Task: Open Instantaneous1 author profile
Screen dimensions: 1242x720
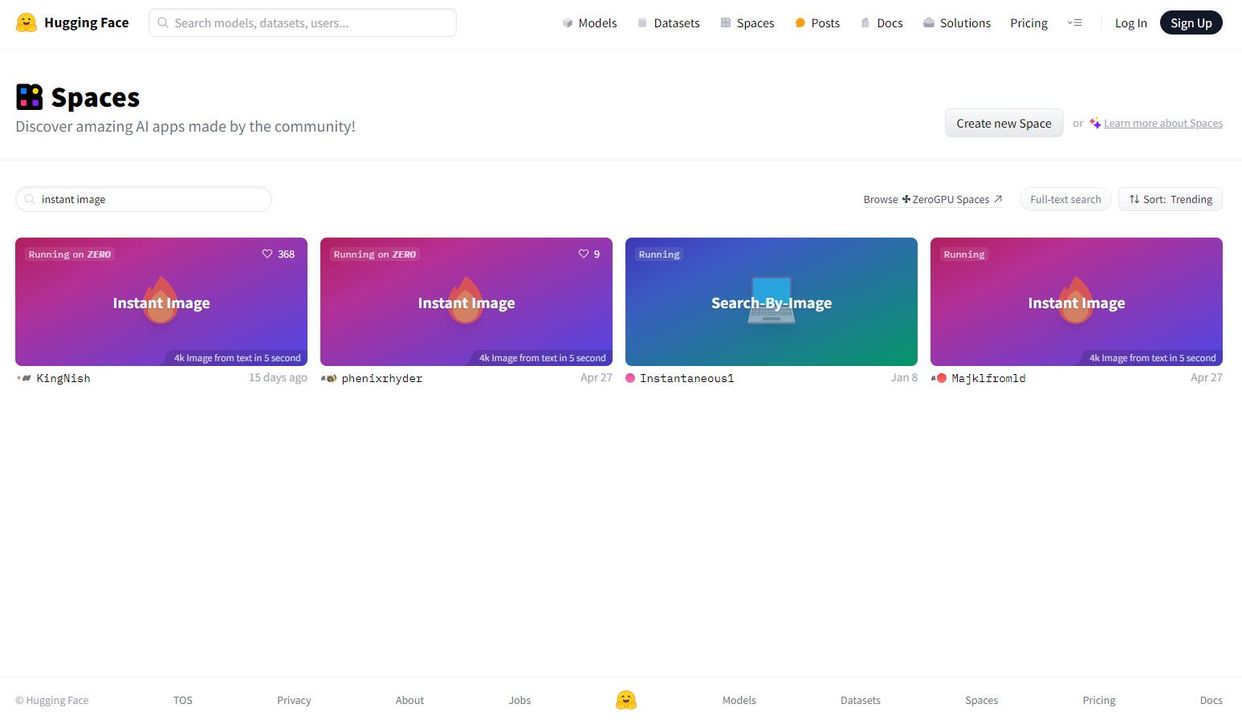Action: tap(687, 378)
